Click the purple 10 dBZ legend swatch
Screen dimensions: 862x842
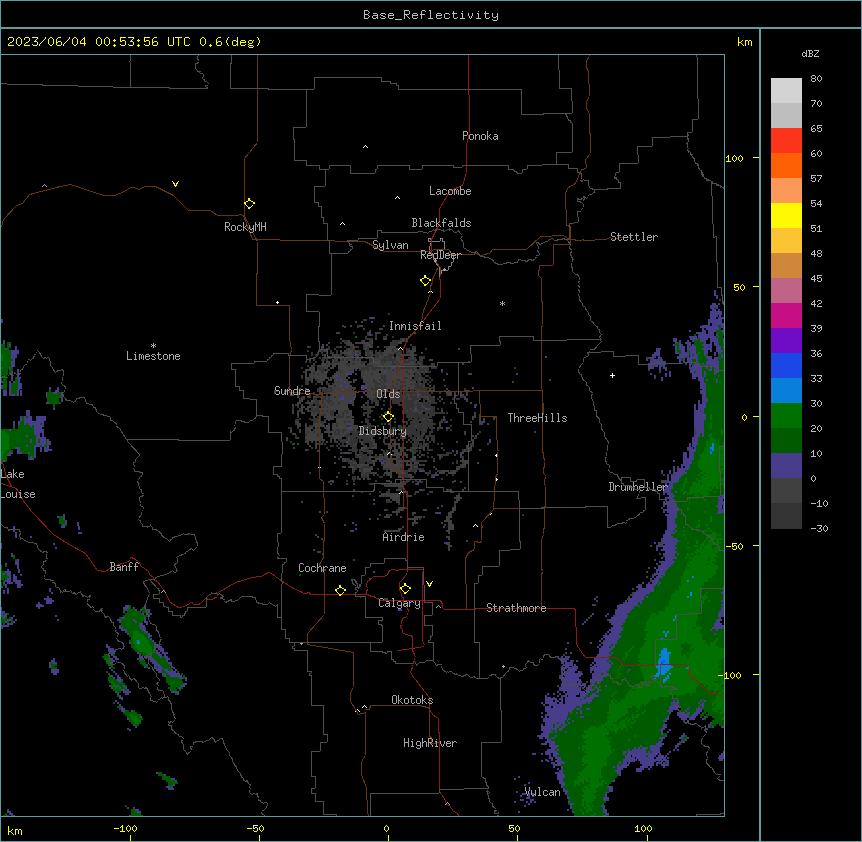tap(786, 466)
